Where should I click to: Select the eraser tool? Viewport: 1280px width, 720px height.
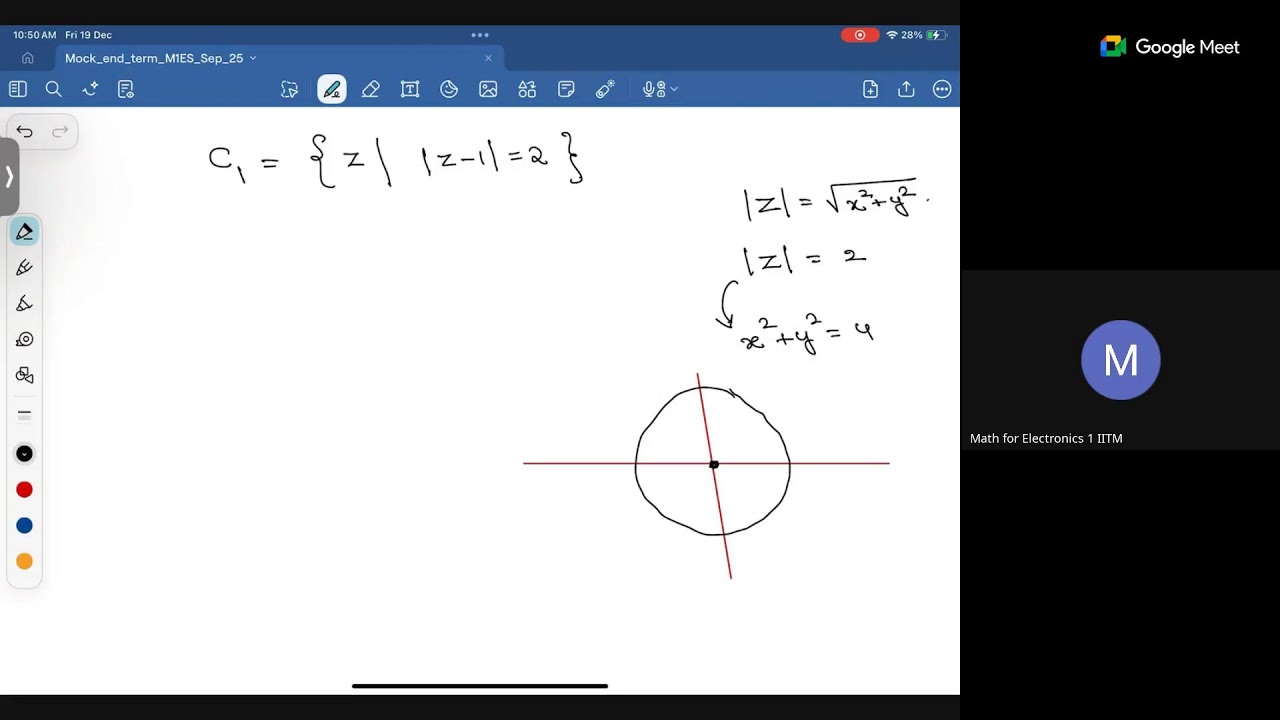371,89
